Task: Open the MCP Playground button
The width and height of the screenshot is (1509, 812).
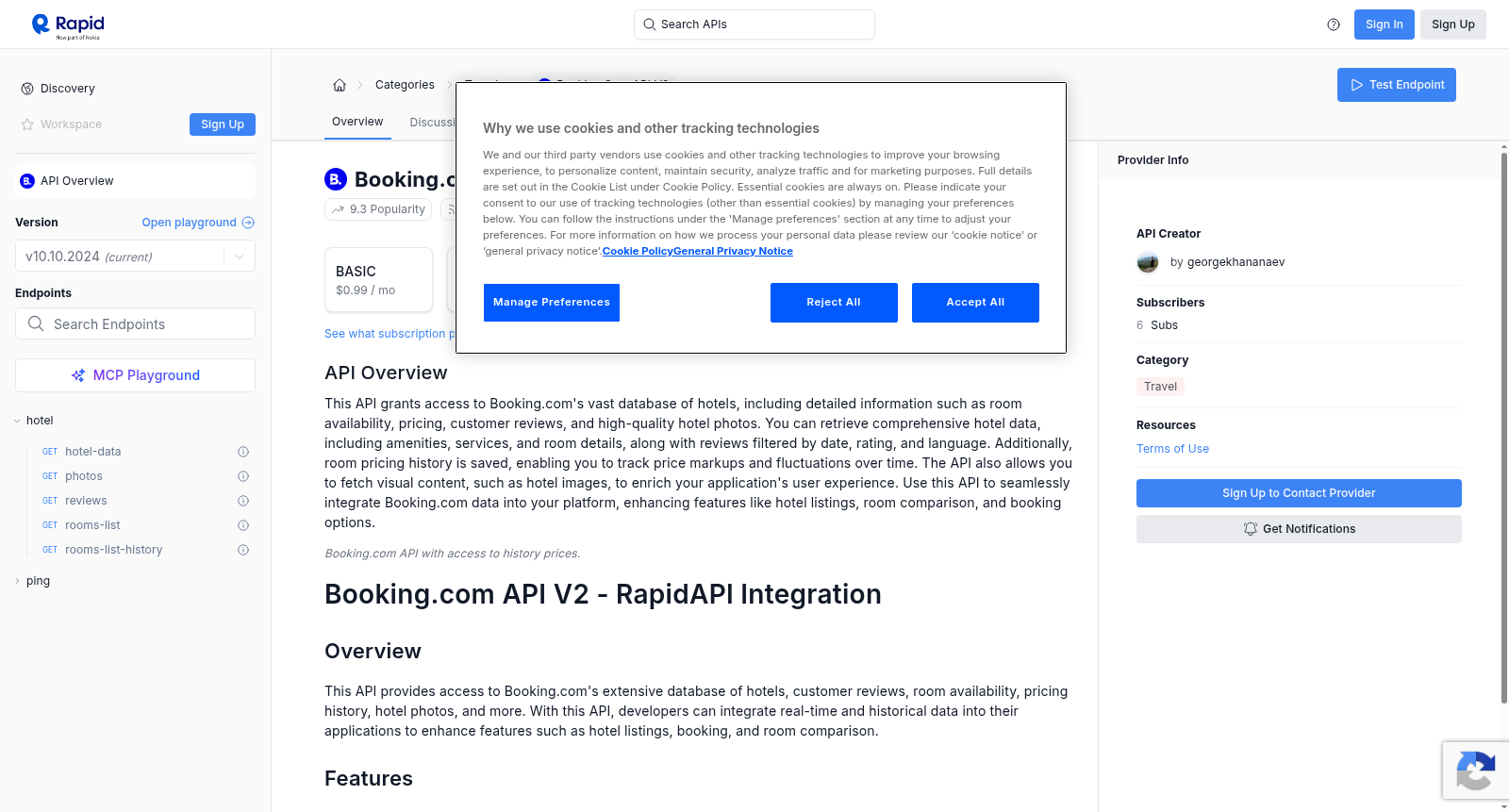Action: 135,375
